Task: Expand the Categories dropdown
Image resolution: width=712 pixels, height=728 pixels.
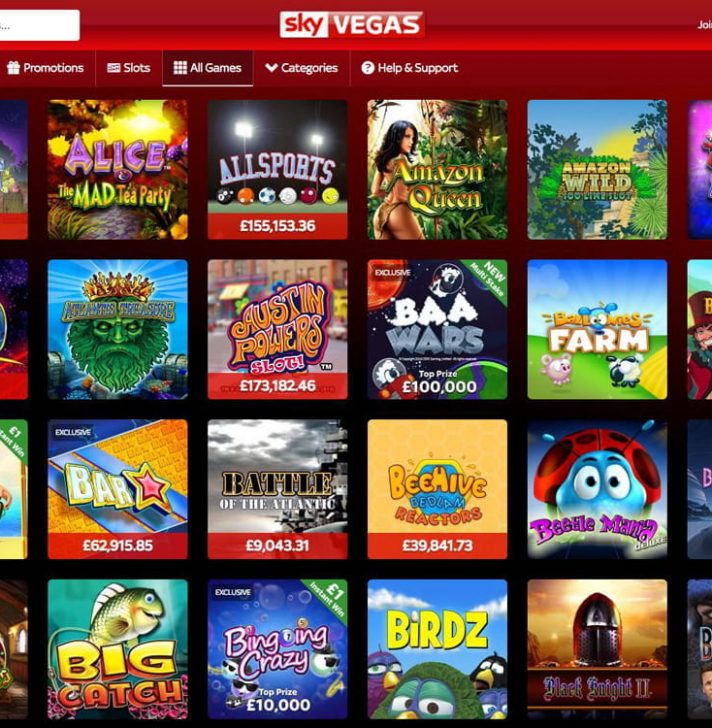Action: pos(301,68)
